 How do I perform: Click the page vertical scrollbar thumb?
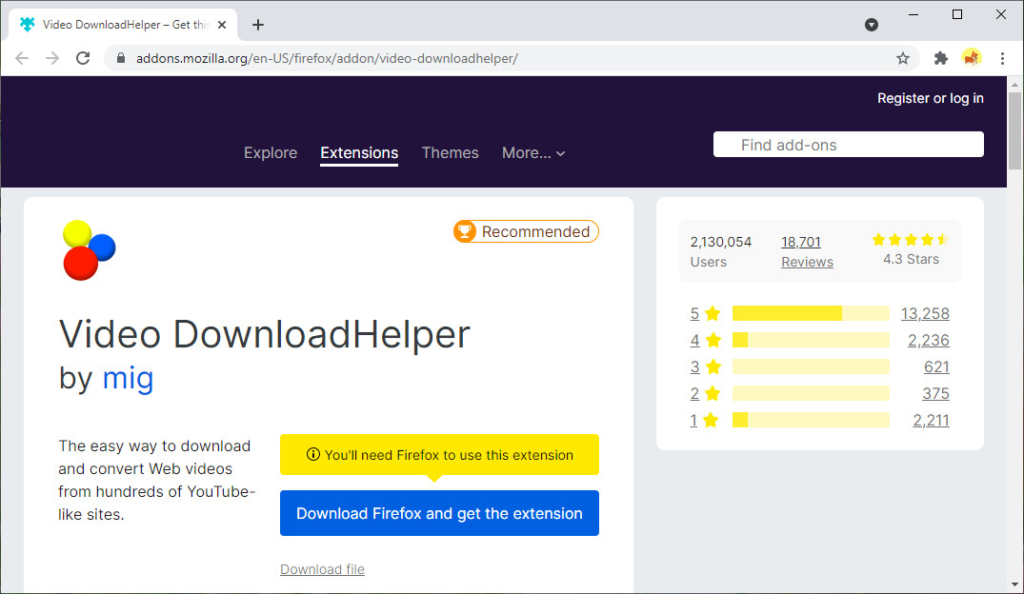[1014, 131]
